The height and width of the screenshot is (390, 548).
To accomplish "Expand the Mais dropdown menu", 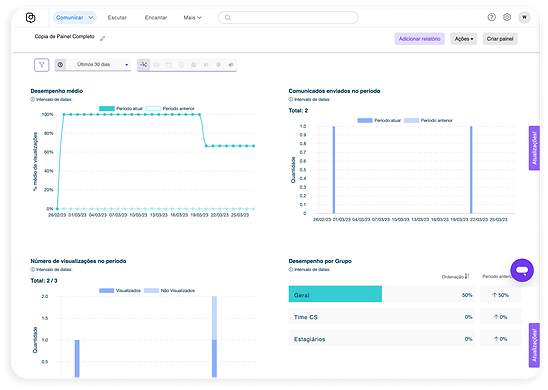I will pyautogui.click(x=193, y=17).
